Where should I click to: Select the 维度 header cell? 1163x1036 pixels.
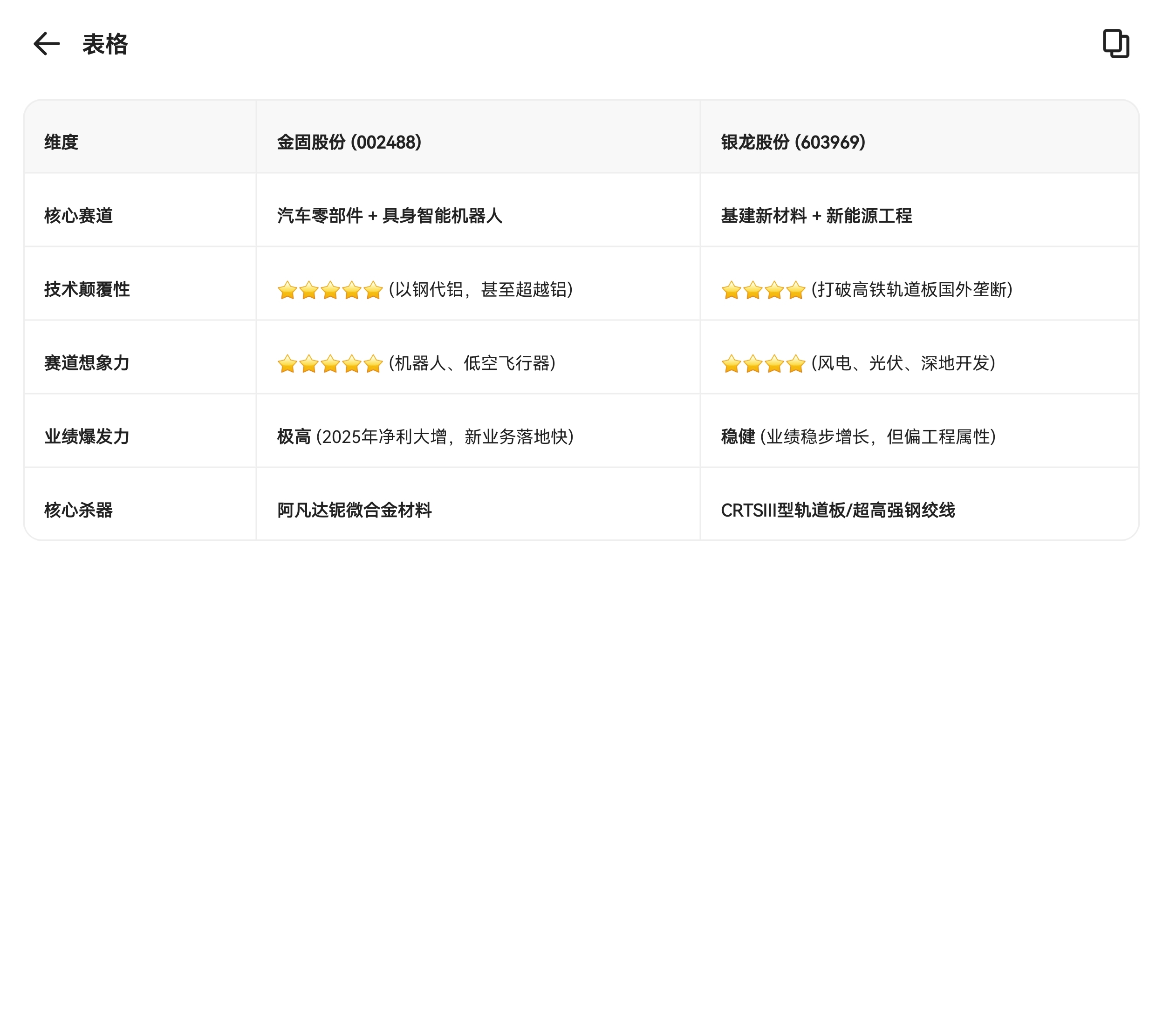(x=62, y=142)
